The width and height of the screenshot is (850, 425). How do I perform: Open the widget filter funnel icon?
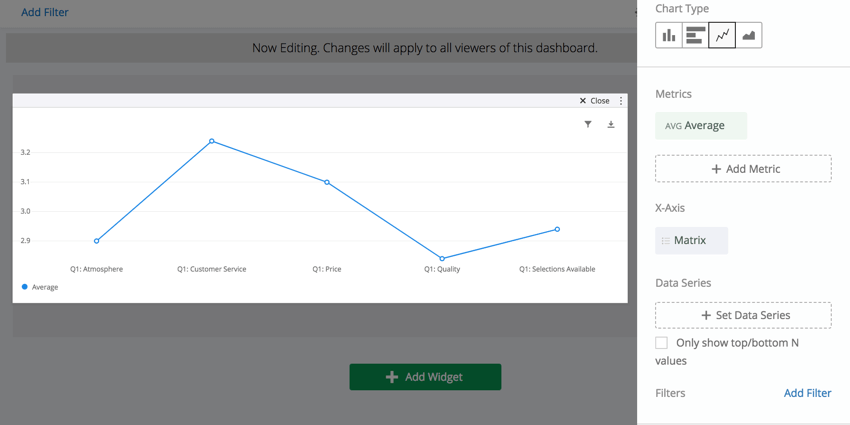pos(588,124)
